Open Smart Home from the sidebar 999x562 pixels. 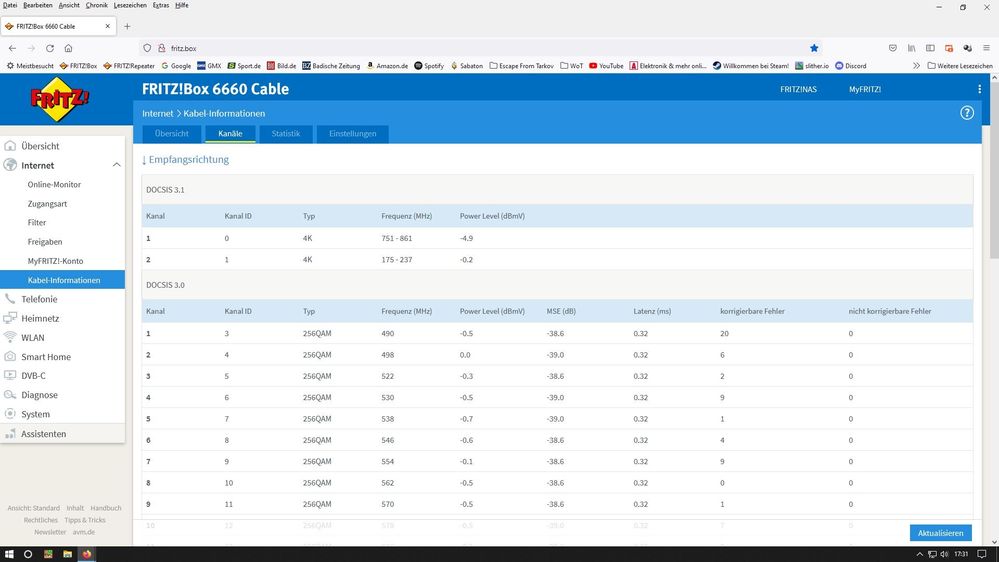pos(45,357)
